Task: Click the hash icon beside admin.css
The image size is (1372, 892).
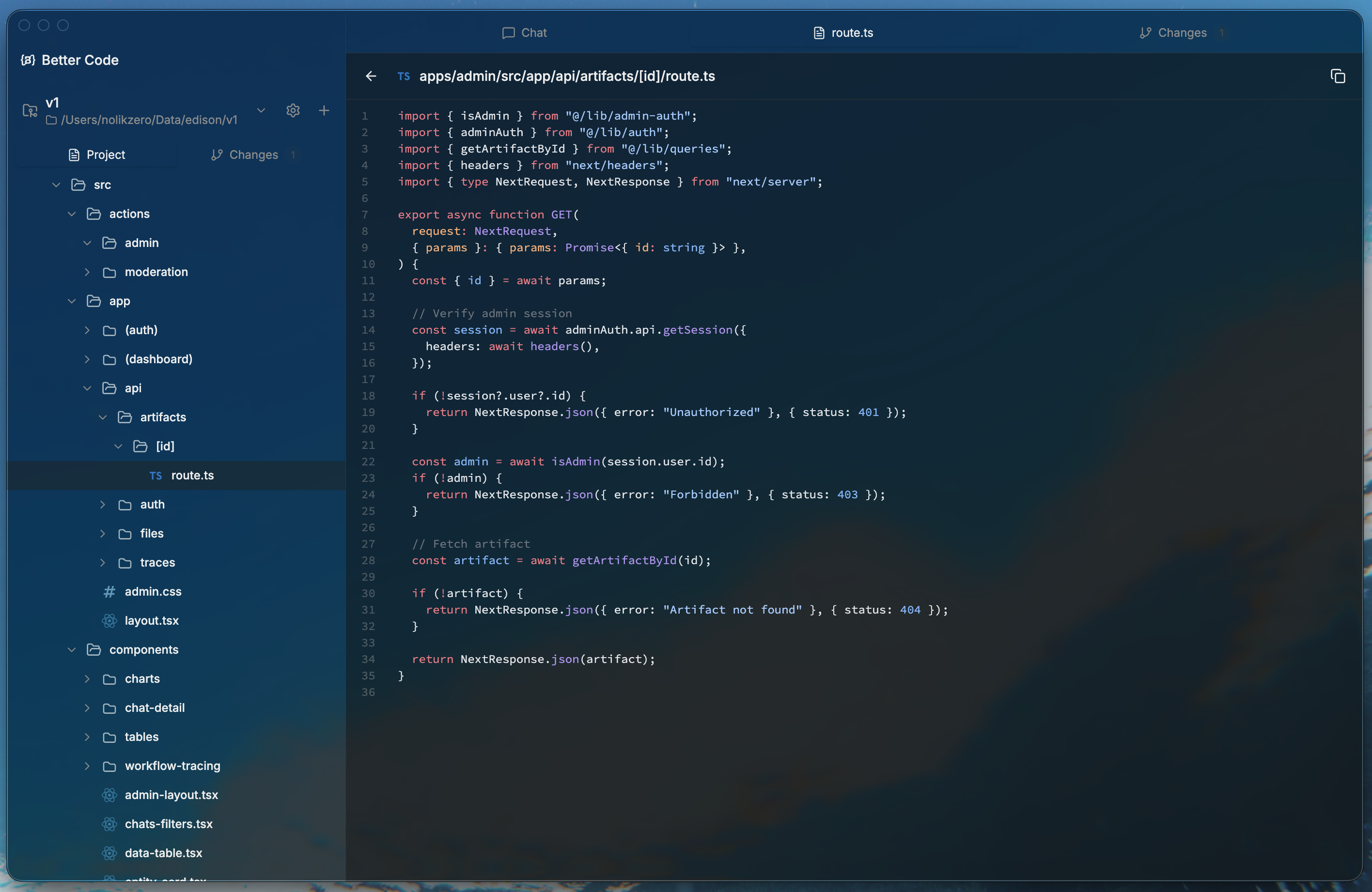Action: click(x=109, y=592)
